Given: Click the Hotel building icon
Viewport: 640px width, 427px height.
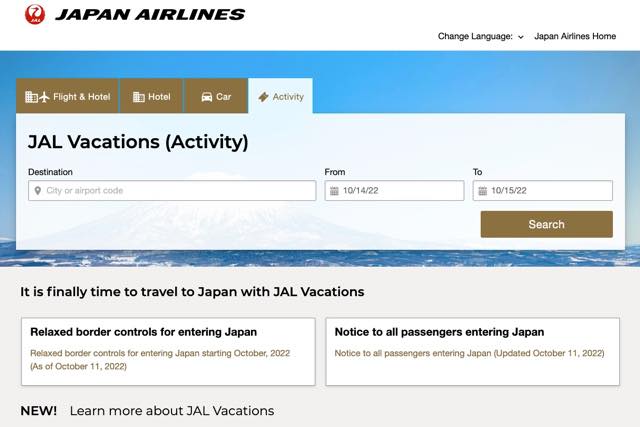Looking at the screenshot, I should [139, 97].
